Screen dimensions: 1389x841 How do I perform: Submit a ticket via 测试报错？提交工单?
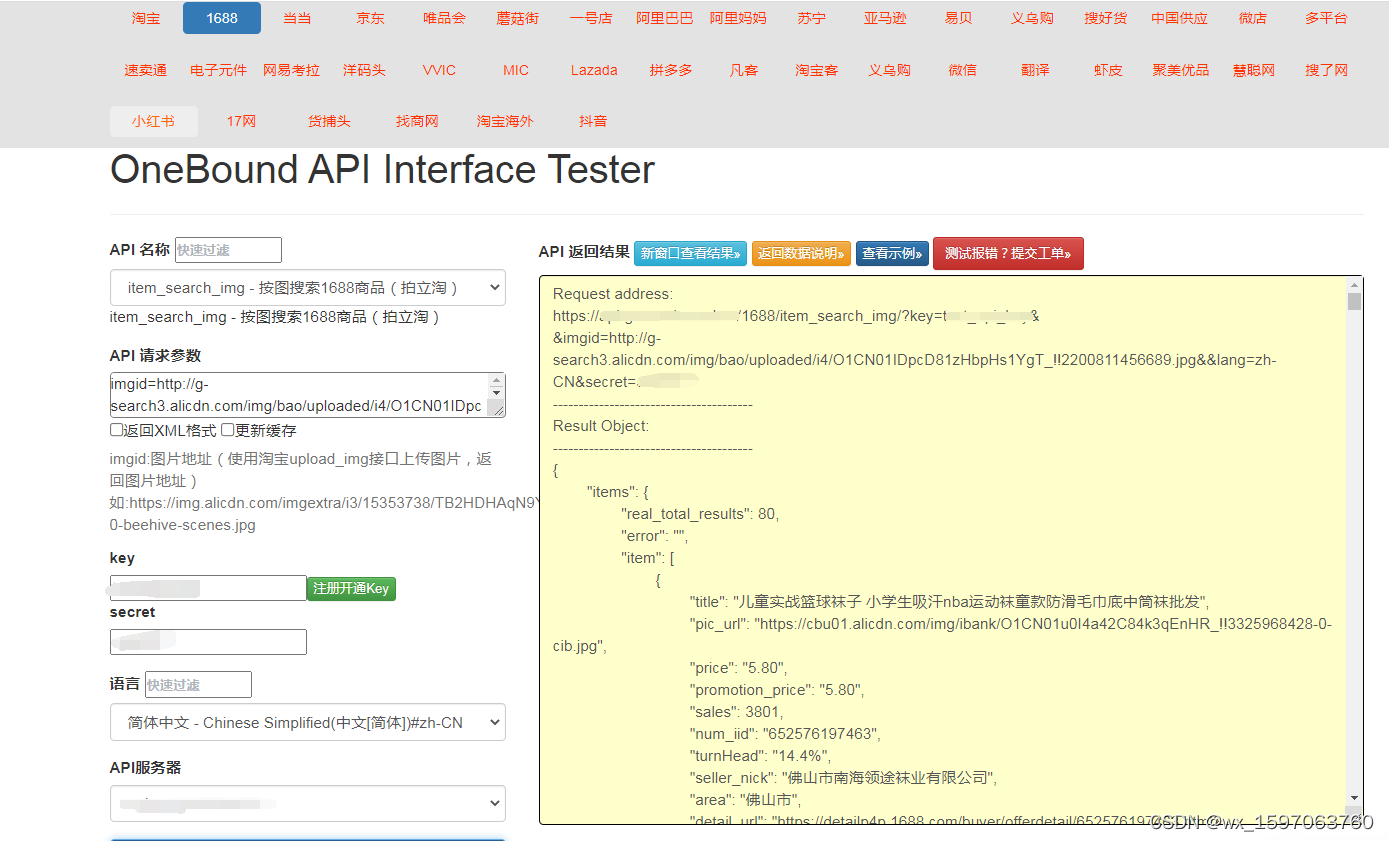coord(1008,254)
